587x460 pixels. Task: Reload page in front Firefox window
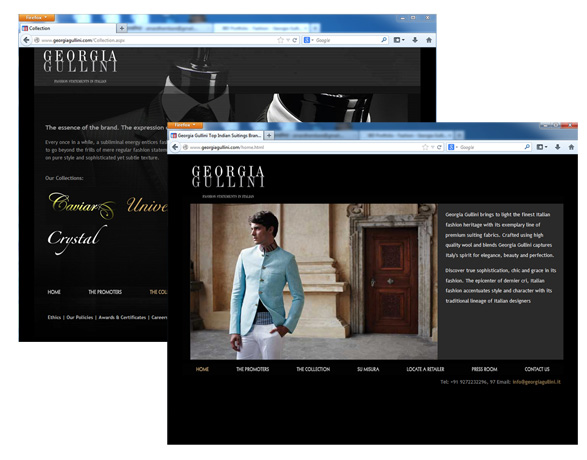click(439, 147)
